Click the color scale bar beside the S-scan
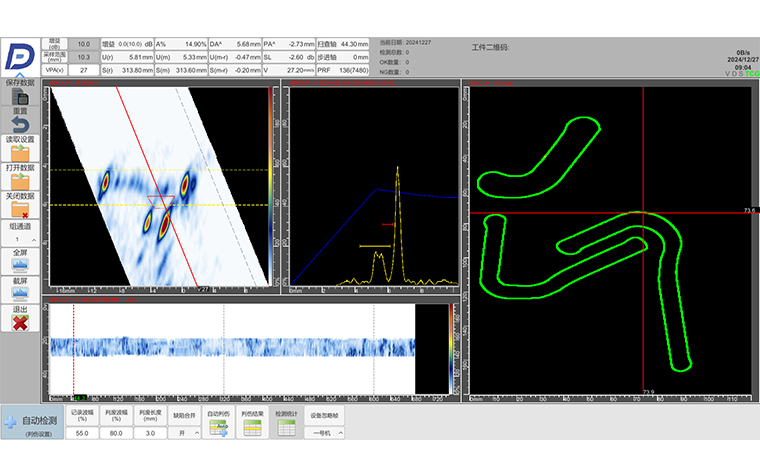This screenshot has width=760, height=476. 269,186
